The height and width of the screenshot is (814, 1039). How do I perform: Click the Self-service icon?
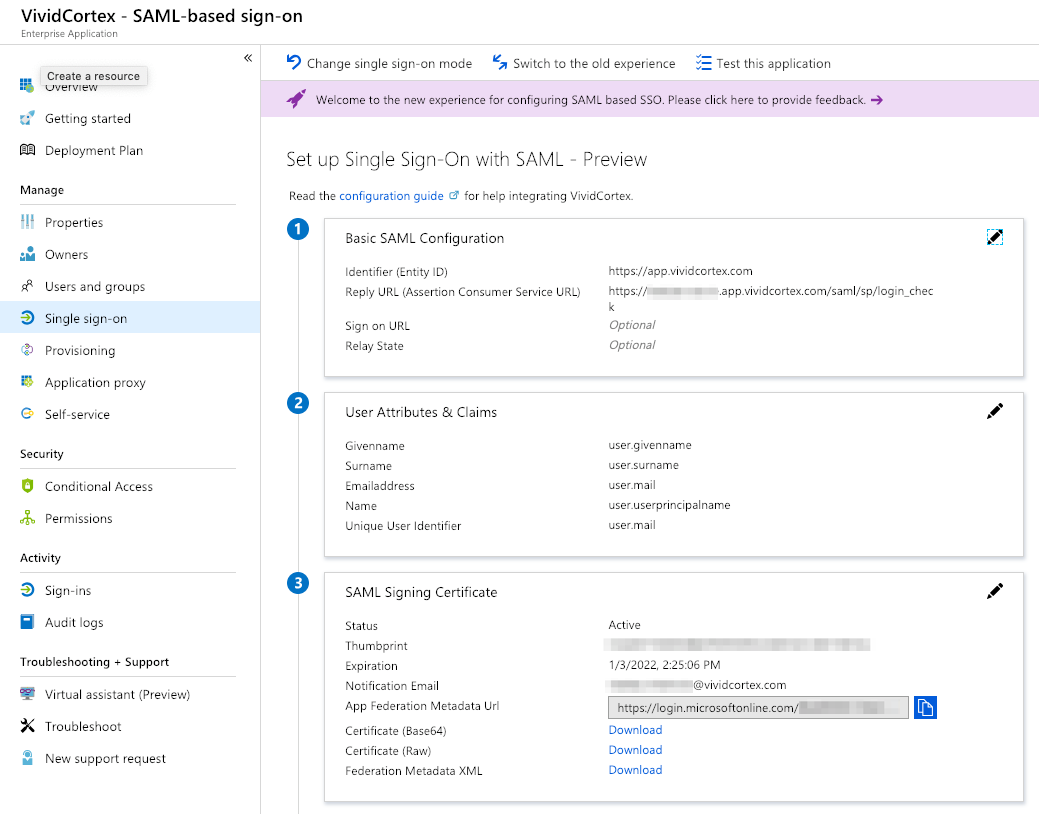click(27, 414)
